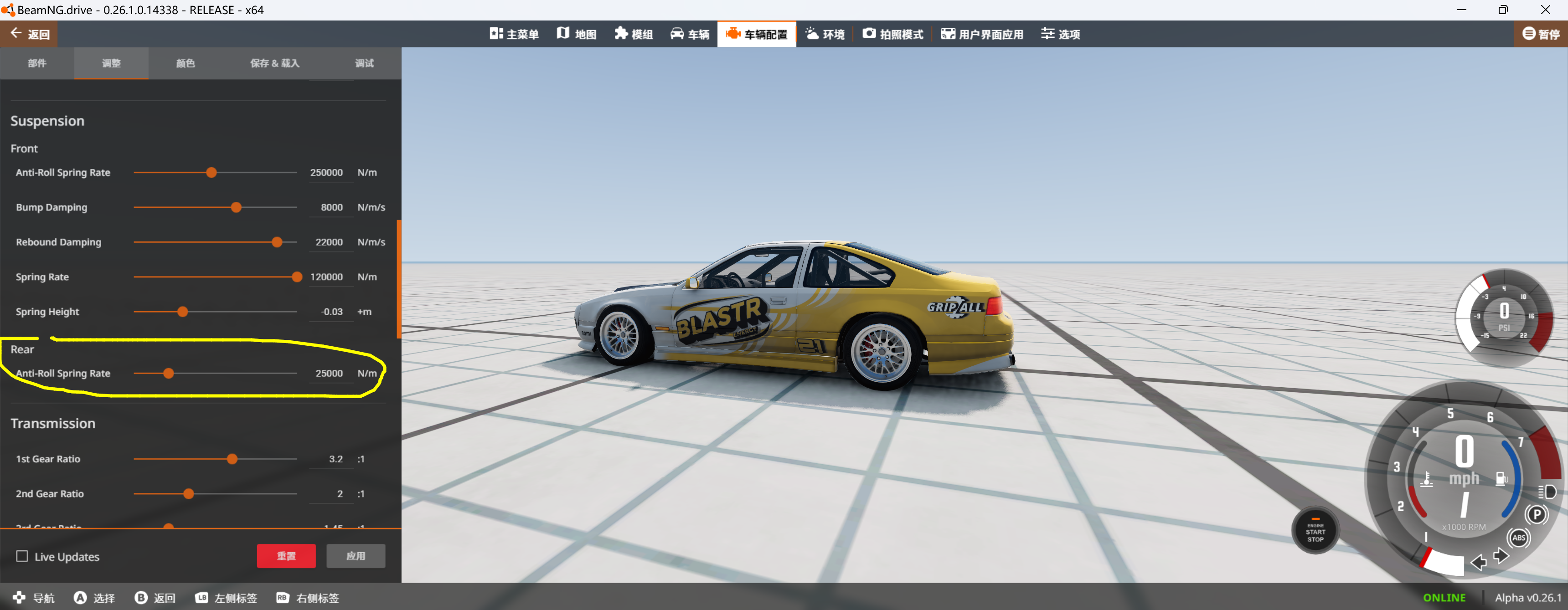Click the parking brake P indicator
Image resolution: width=1568 pixels, height=610 pixels.
click(x=1537, y=515)
